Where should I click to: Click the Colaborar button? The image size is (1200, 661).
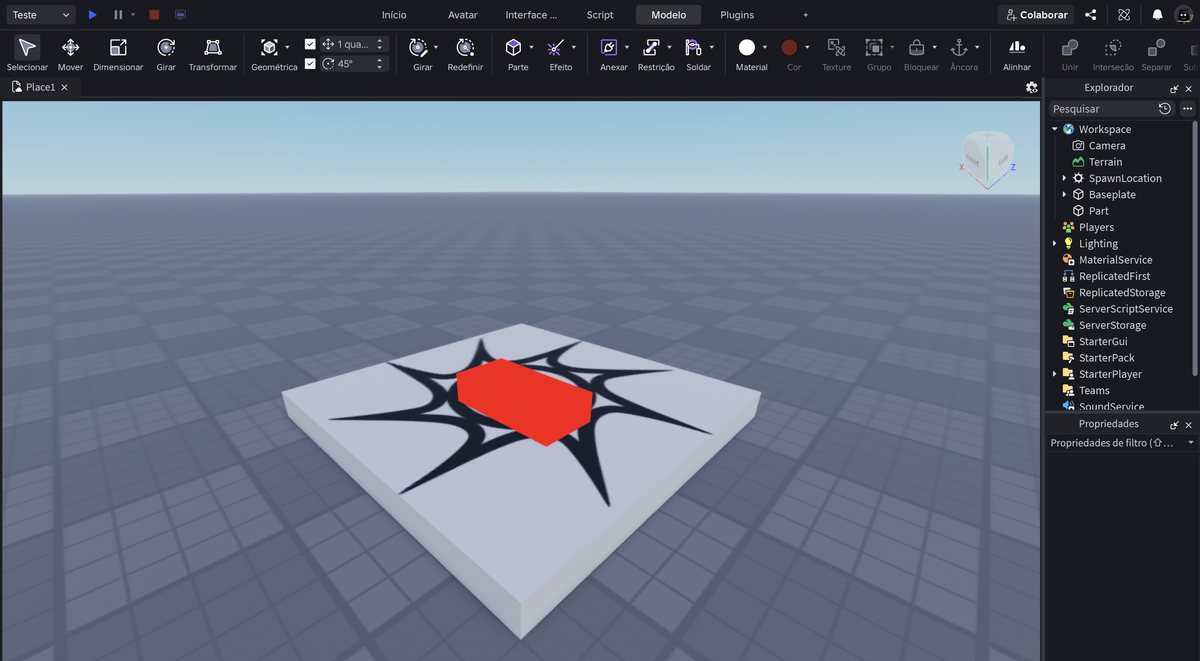click(x=1036, y=15)
